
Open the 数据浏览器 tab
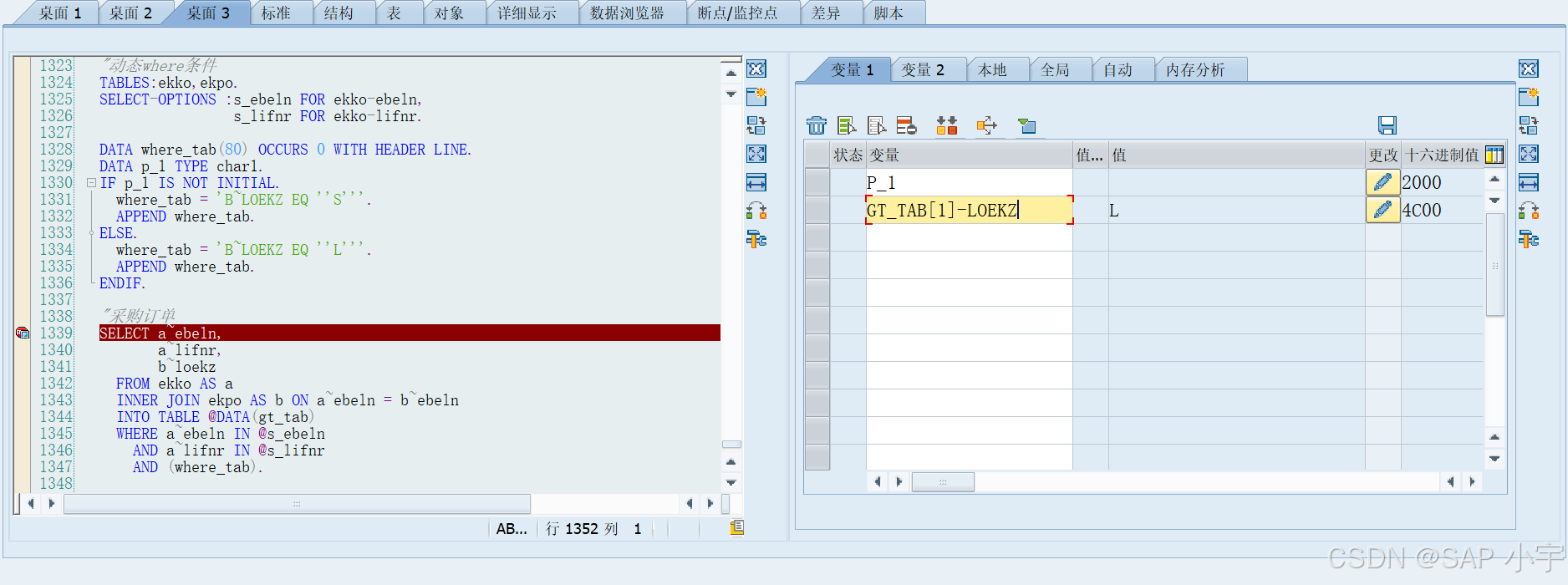[x=627, y=13]
